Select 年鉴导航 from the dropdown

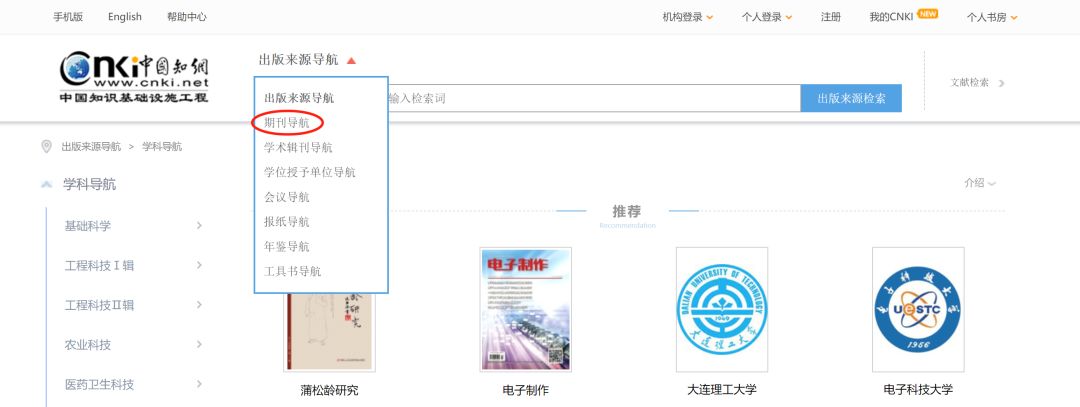287,247
